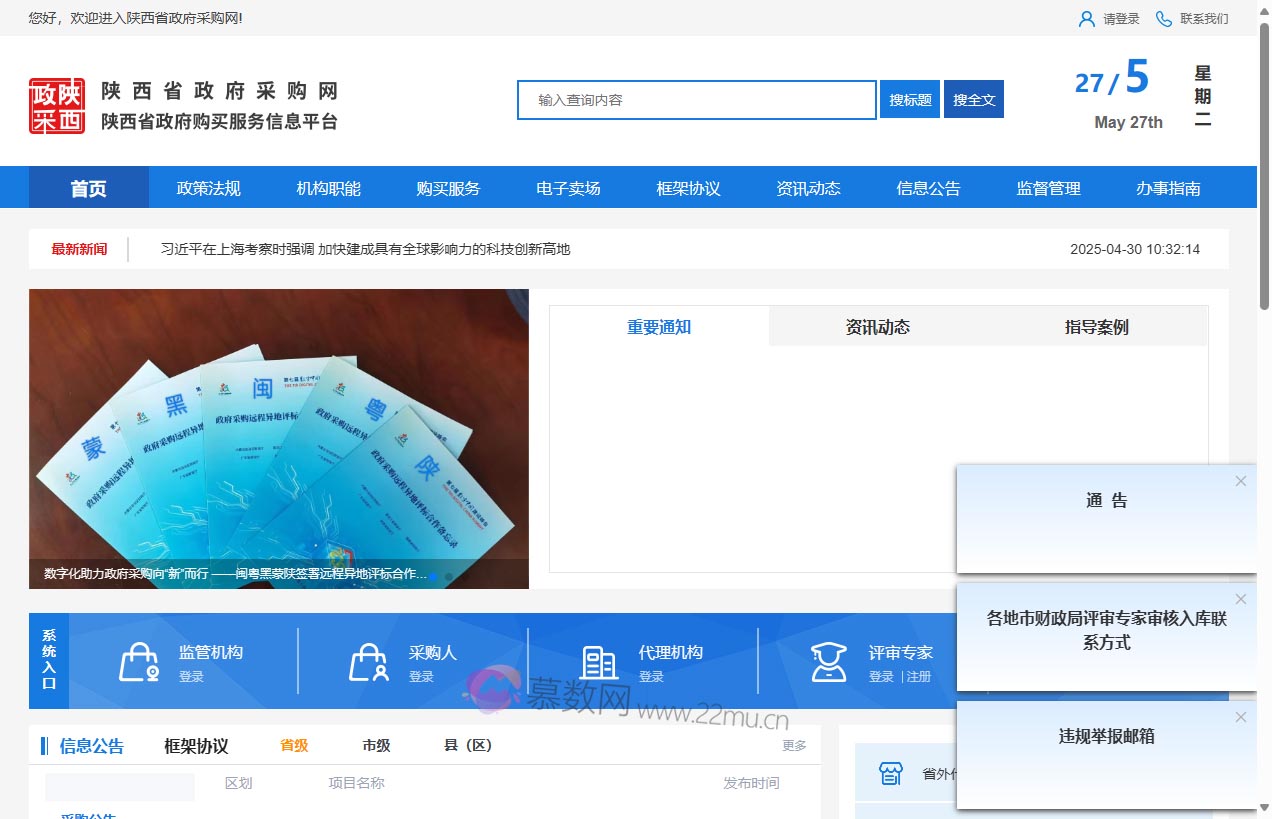Screen dimensions: 1272x819
Task: Select 监督管理 in the navigation bar
Action: click(x=1047, y=187)
